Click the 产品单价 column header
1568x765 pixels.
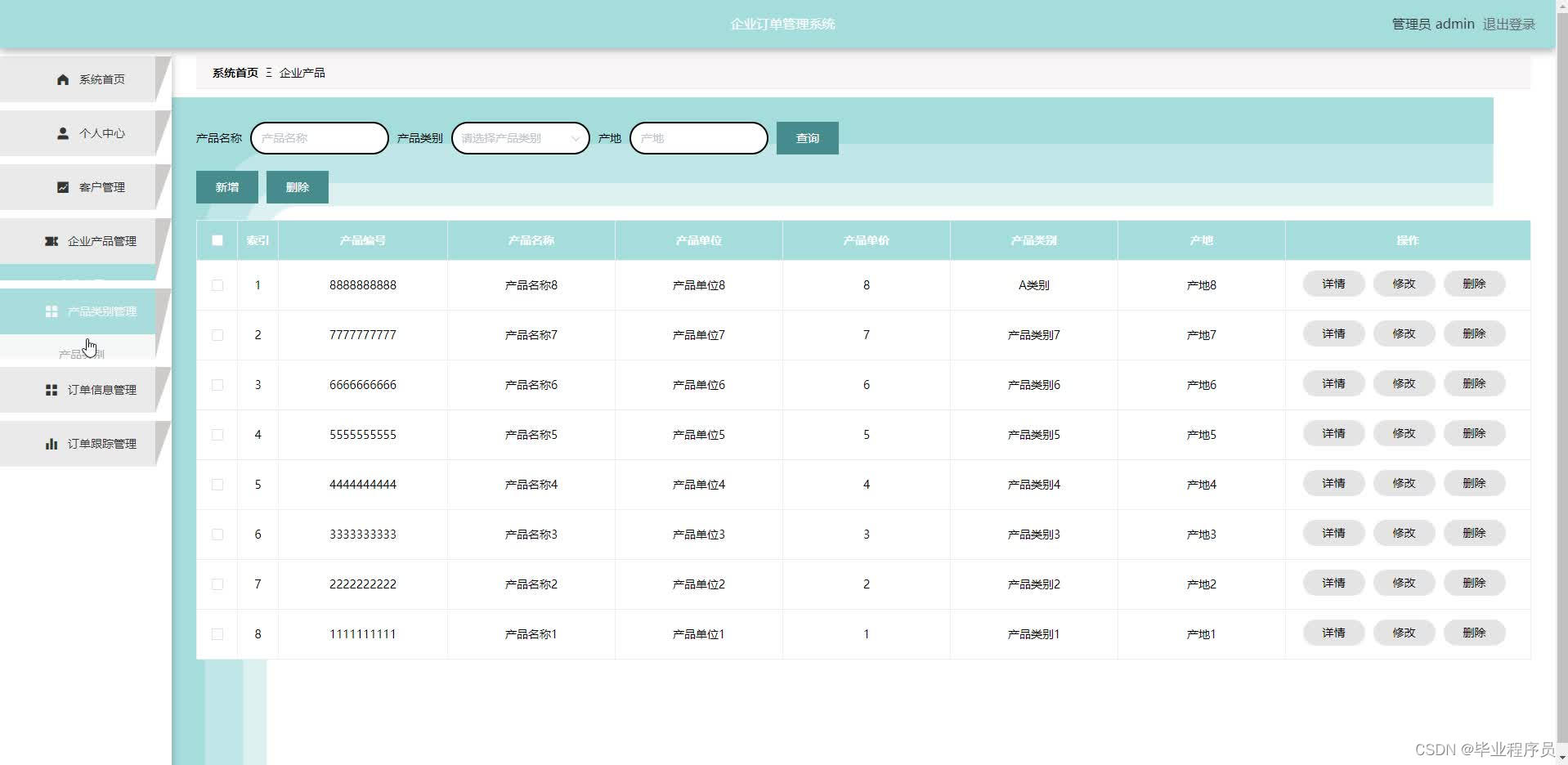click(x=867, y=240)
